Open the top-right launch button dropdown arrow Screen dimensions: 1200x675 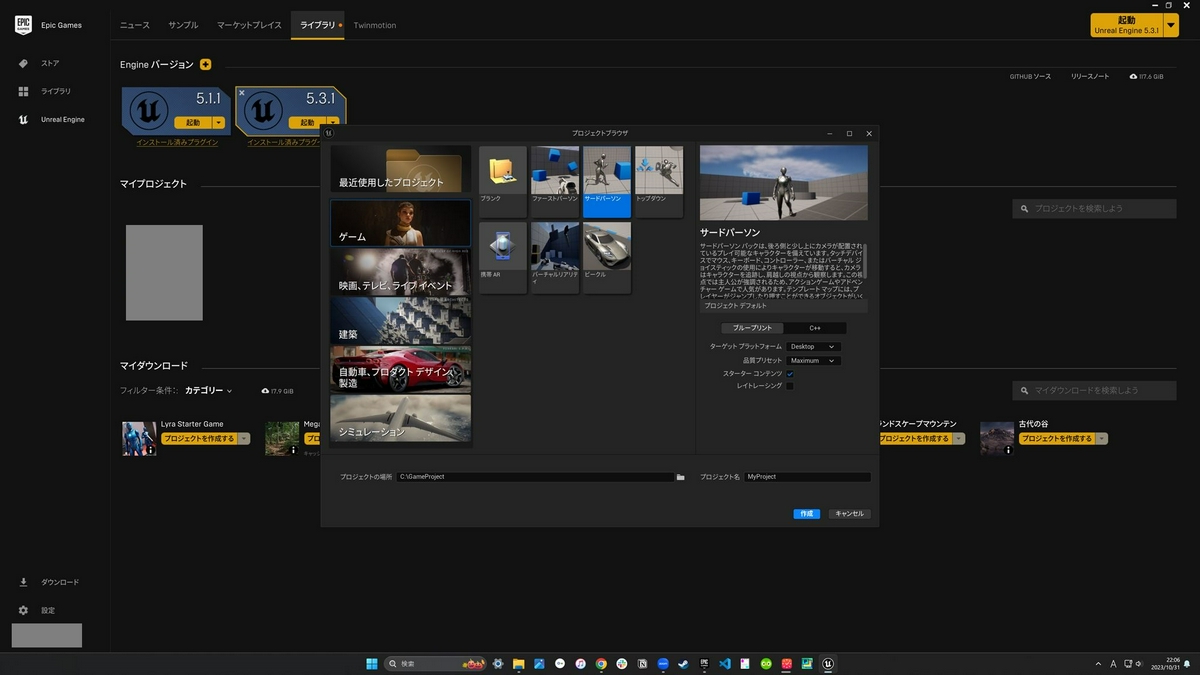1172,25
